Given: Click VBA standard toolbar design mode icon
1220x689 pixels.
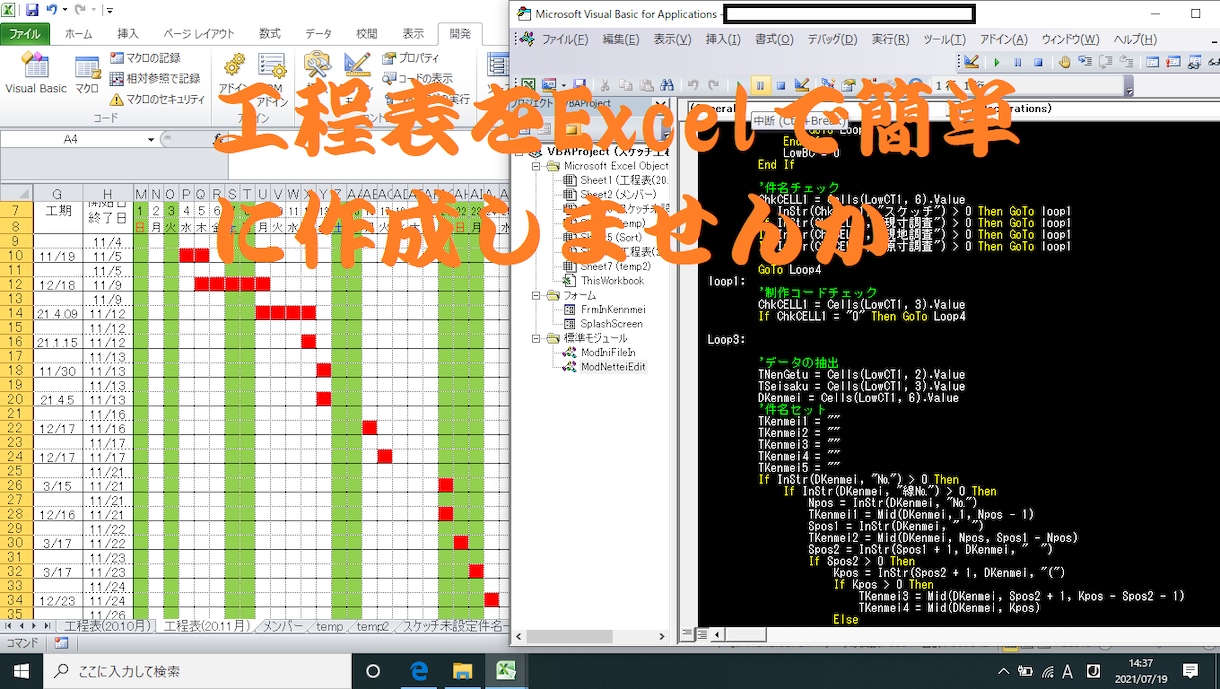Looking at the screenshot, I should (x=802, y=85).
